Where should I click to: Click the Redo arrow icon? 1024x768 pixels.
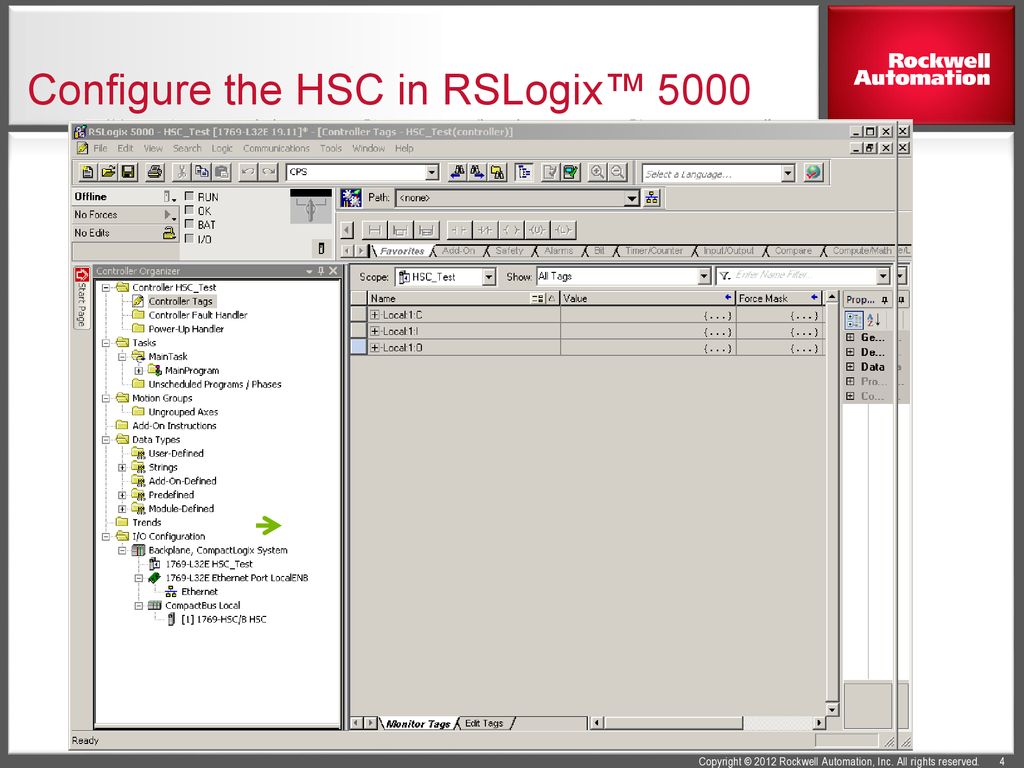(x=268, y=172)
